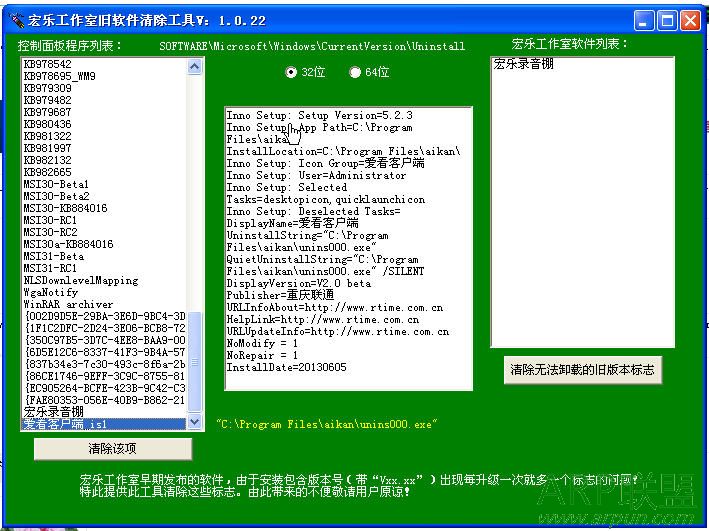Select MSI30a-KB884016 in the program list
Image resolution: width=709 pixels, height=531 pixels.
104,244
